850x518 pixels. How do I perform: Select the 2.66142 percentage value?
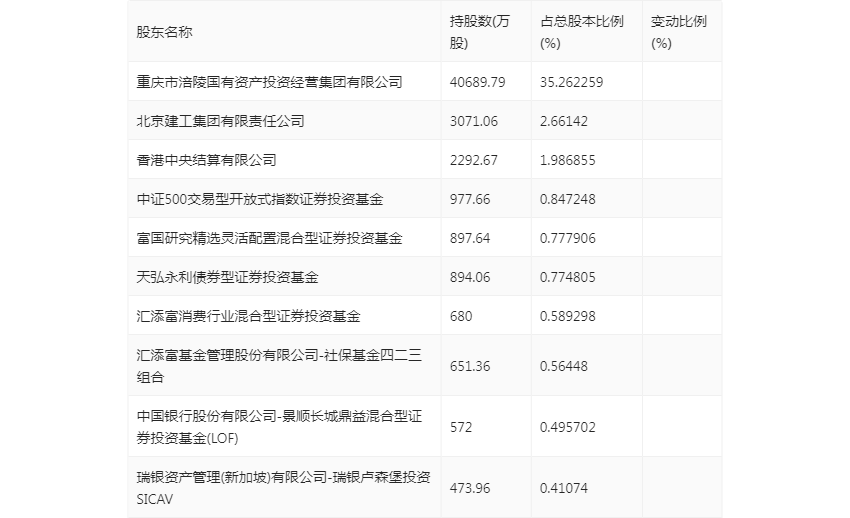tap(564, 121)
